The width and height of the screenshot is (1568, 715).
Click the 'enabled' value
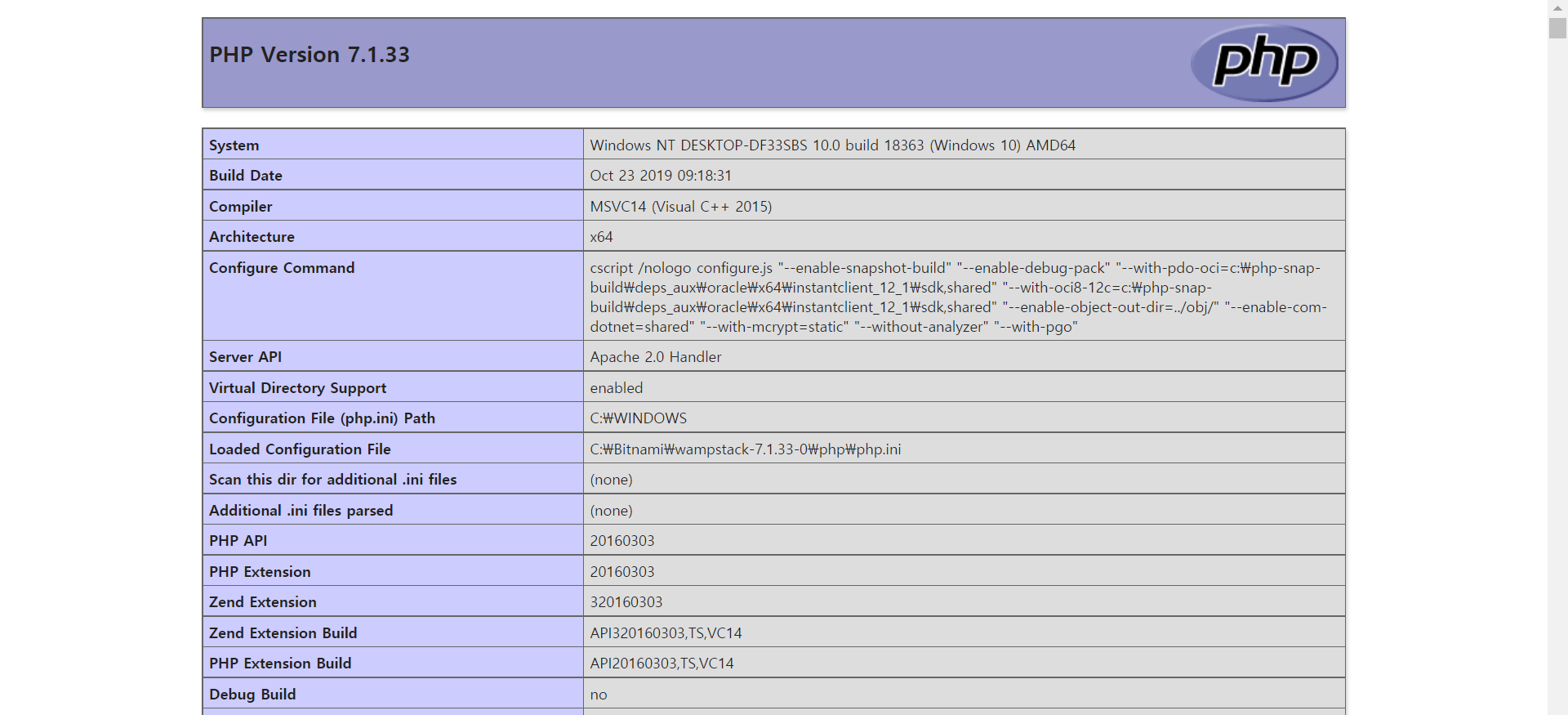(x=617, y=387)
